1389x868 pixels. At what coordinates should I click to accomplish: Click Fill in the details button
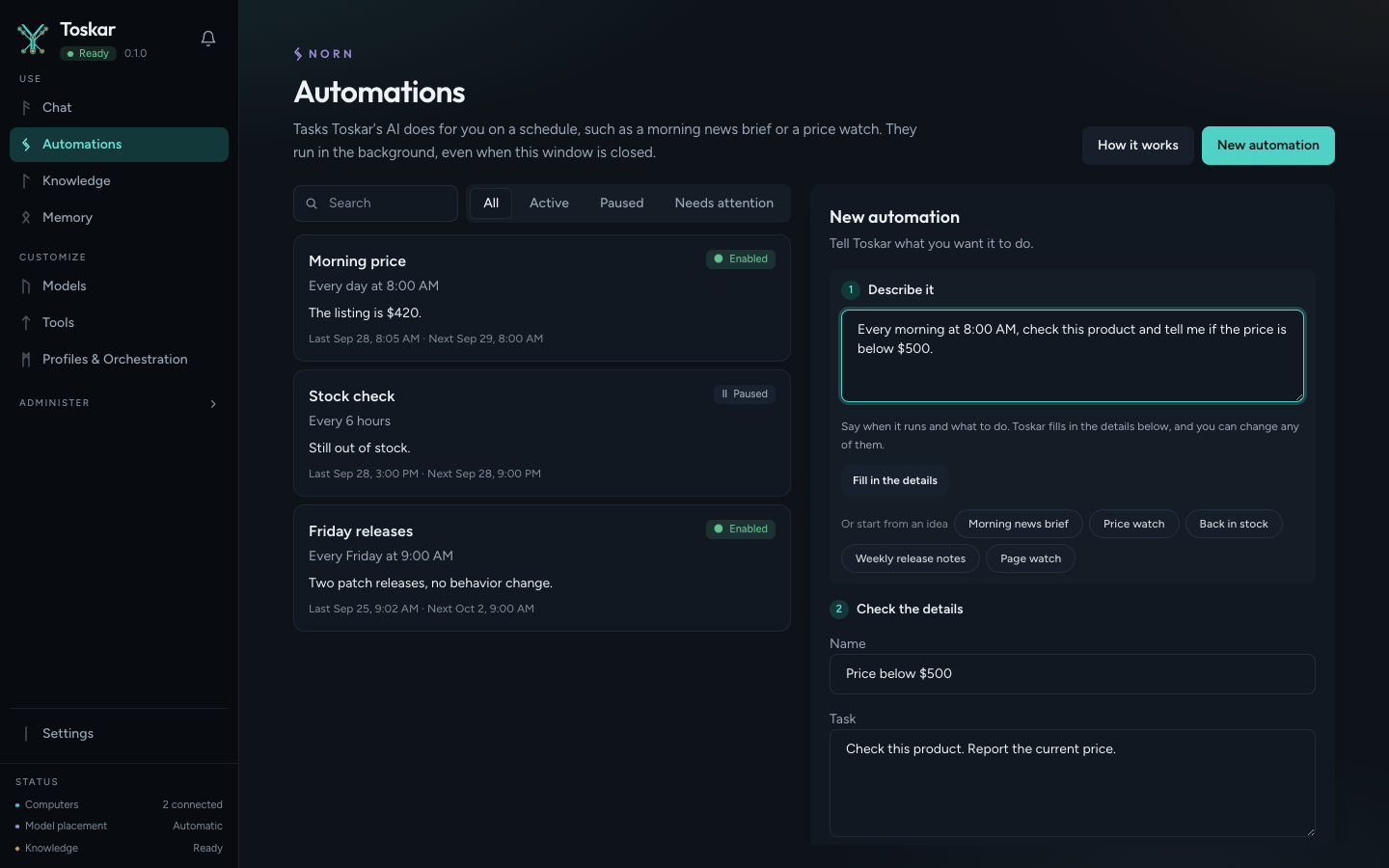(x=895, y=480)
